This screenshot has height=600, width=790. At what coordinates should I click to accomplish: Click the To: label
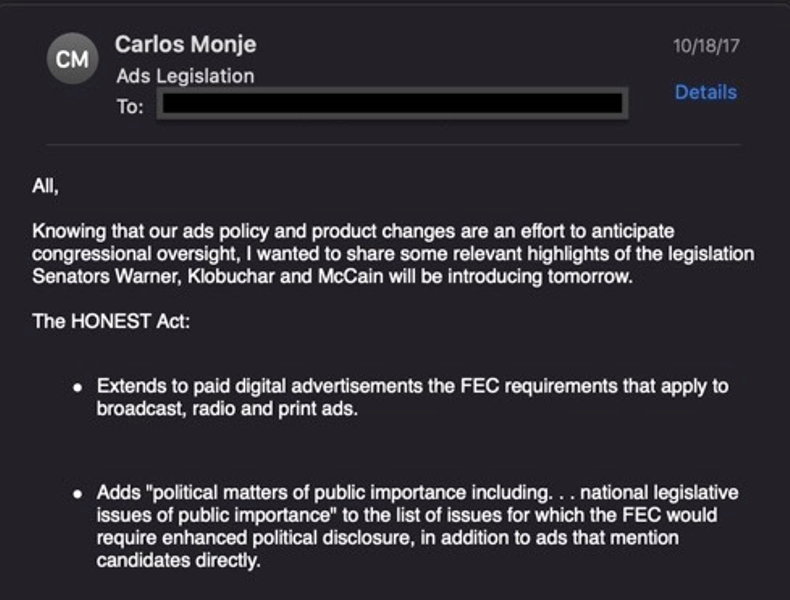click(x=130, y=106)
